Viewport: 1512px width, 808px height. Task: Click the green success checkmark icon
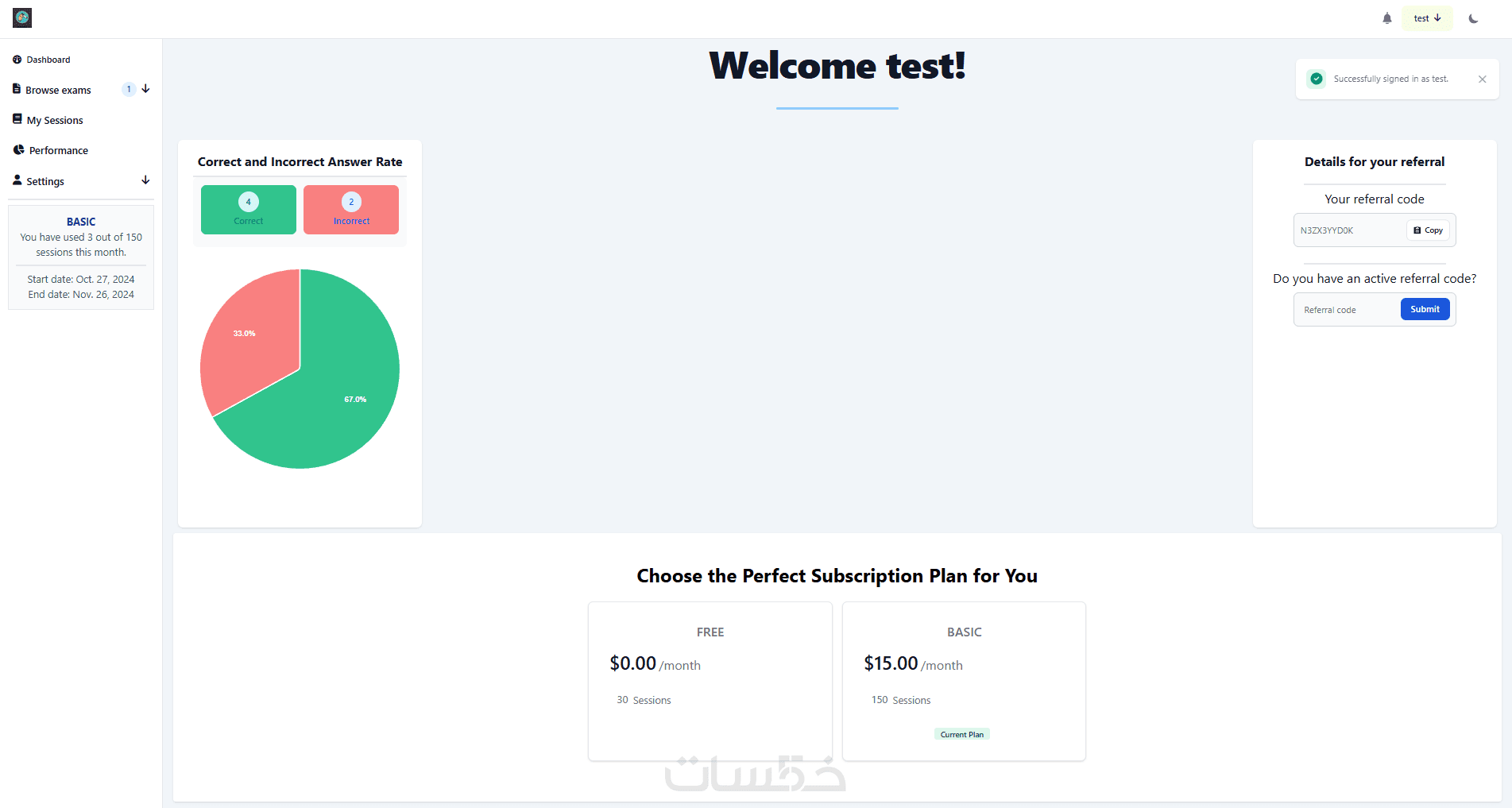point(1317,79)
